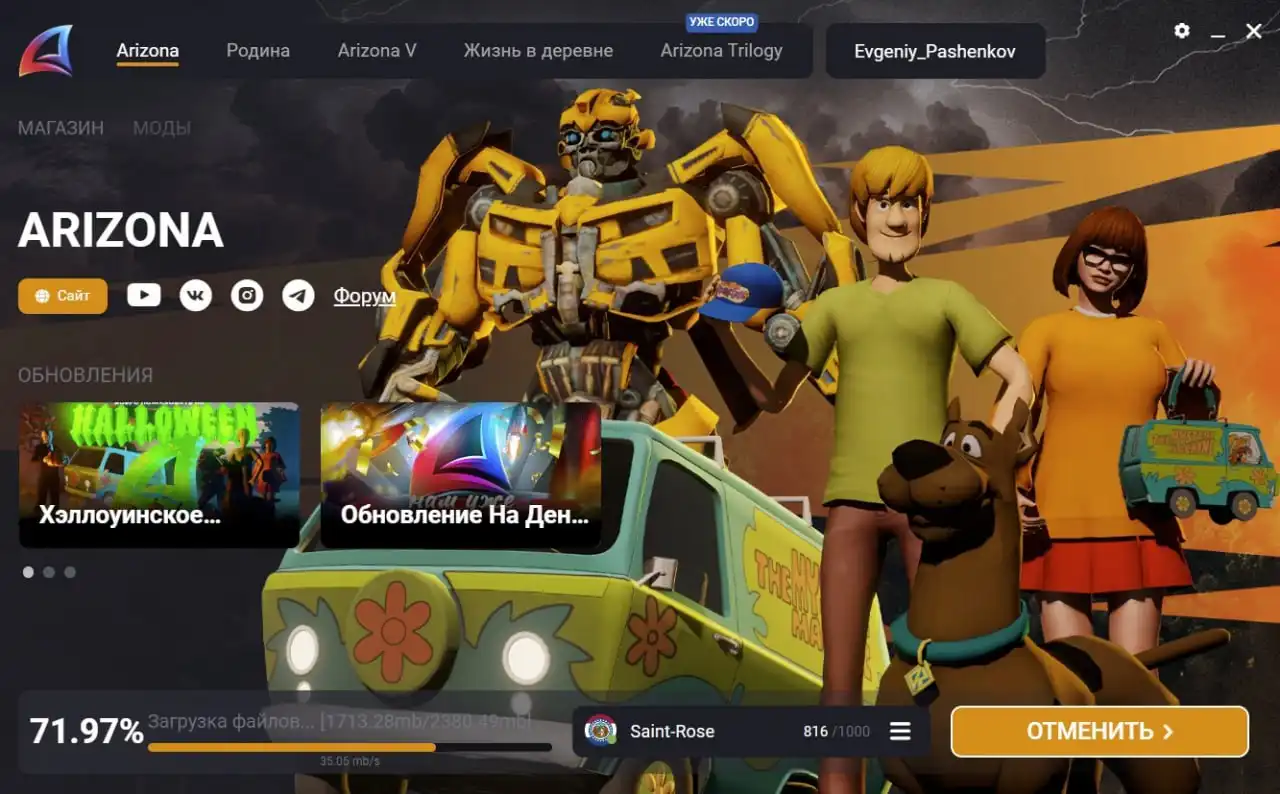Switch to the Arizona tab
The height and width of the screenshot is (794, 1280).
tap(148, 51)
